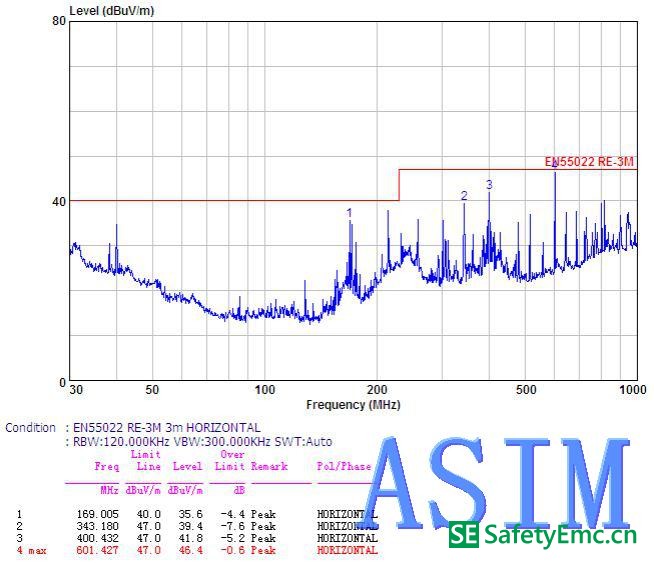This screenshot has width=654, height=564.
Task: Click over limit value -5.2
Action: (232, 538)
